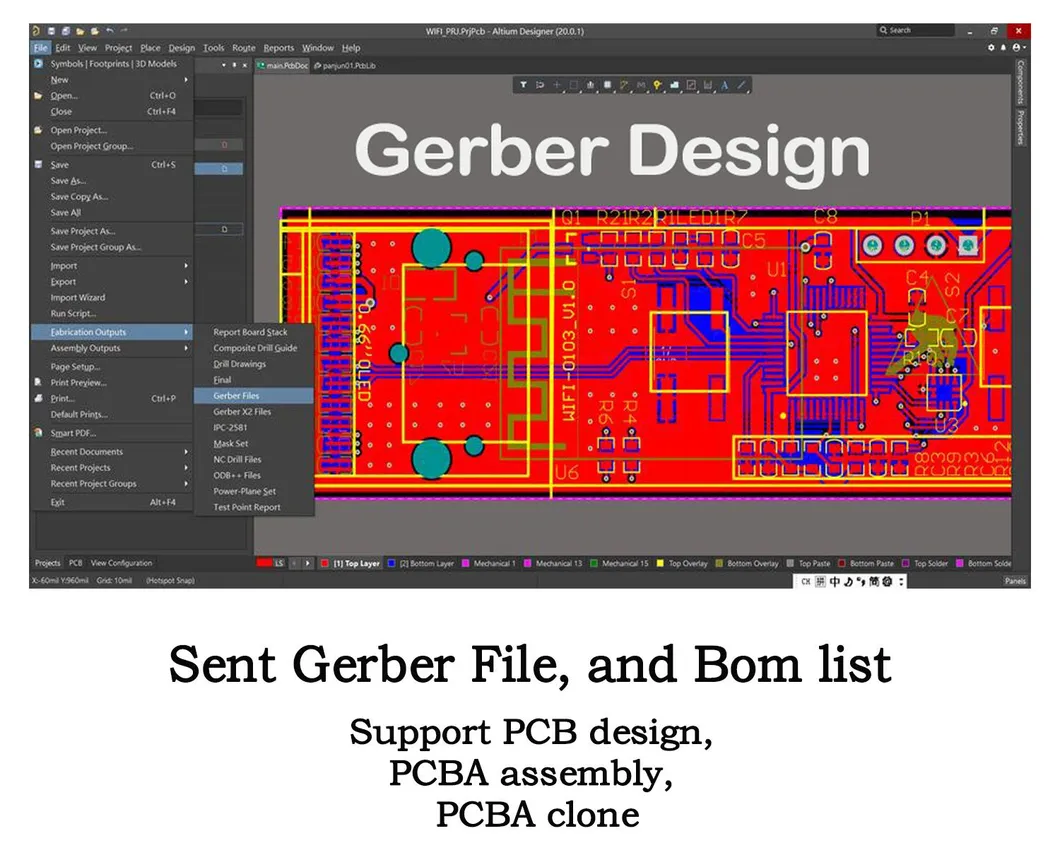Screen dimensions: 1060x843
Task: Switch to the [2] Bottom Layer tab
Action: click(x=426, y=564)
